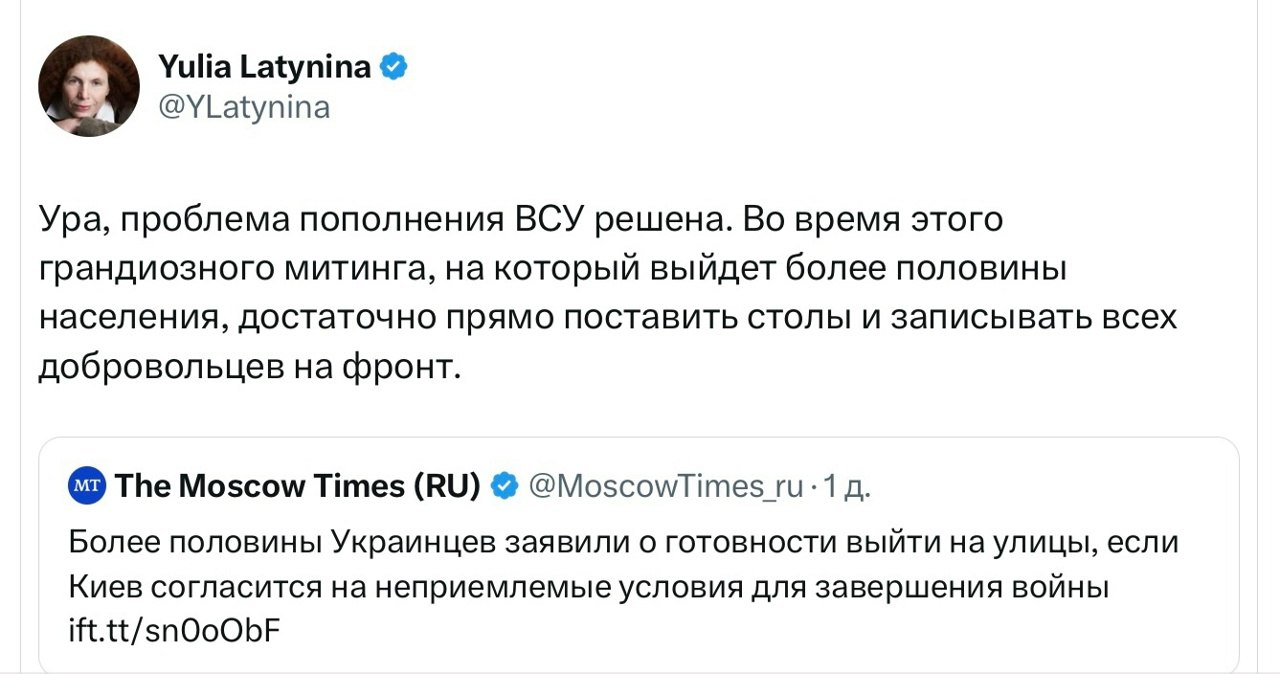Click the verified badge beside The Moscow Times
The width and height of the screenshot is (1280, 674).
pos(506,486)
